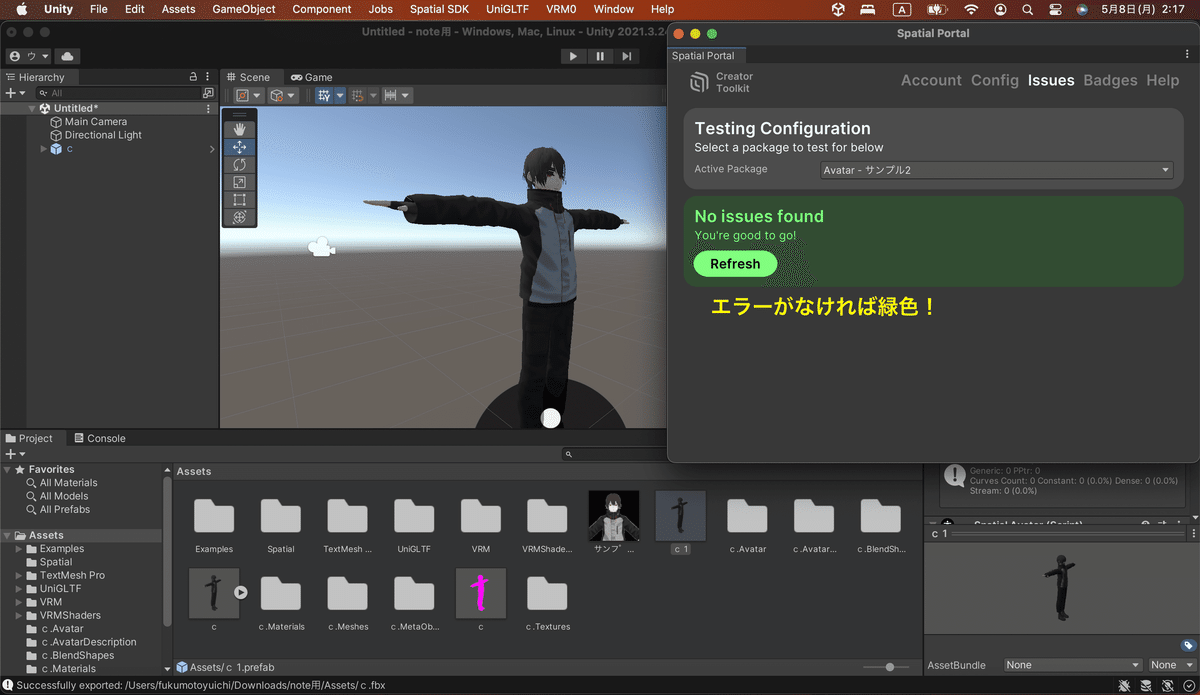This screenshot has height=695, width=1200.
Task: Open the GameObject menu
Action: point(244,9)
